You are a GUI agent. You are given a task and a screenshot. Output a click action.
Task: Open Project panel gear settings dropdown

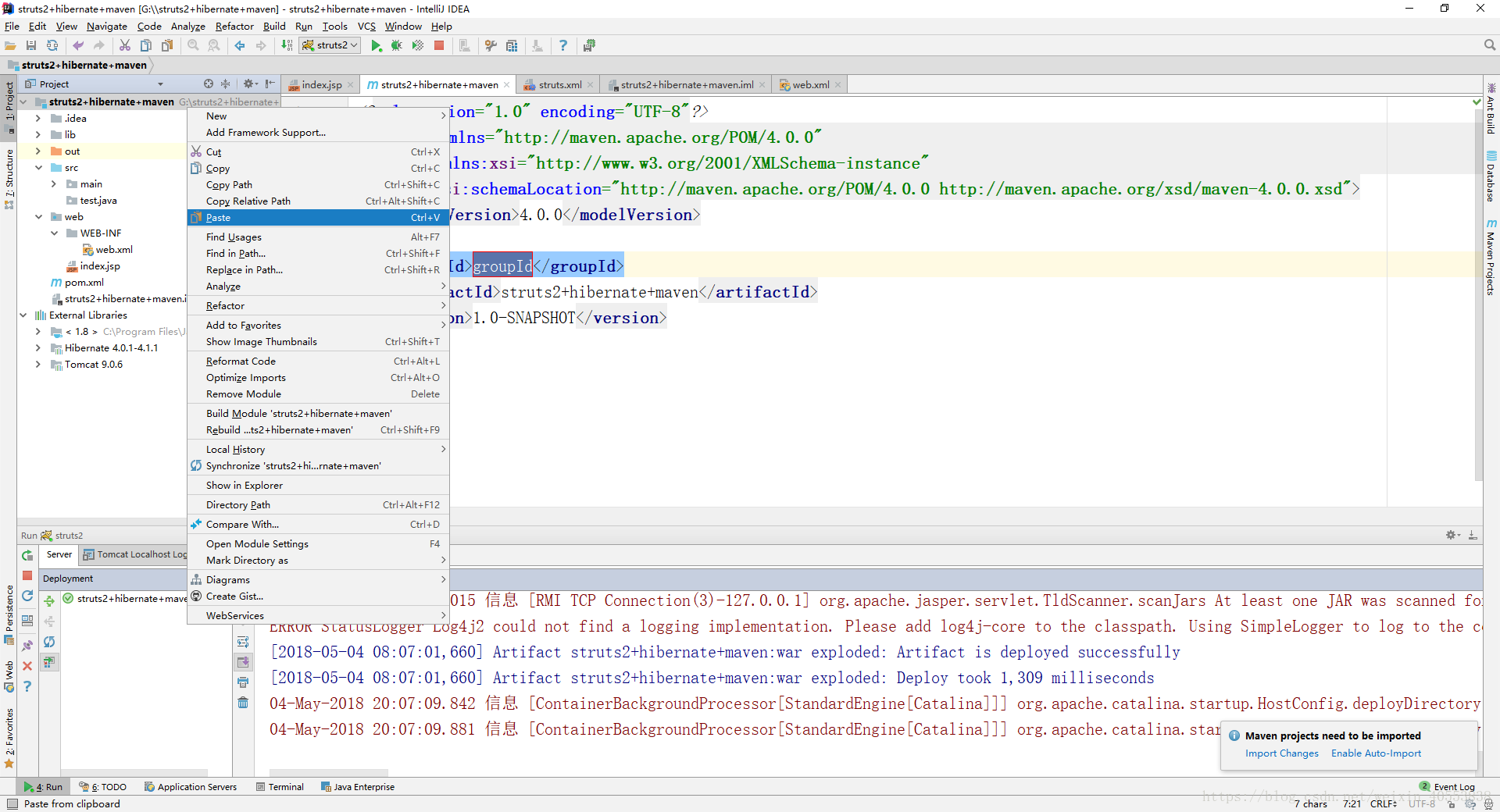[250, 84]
